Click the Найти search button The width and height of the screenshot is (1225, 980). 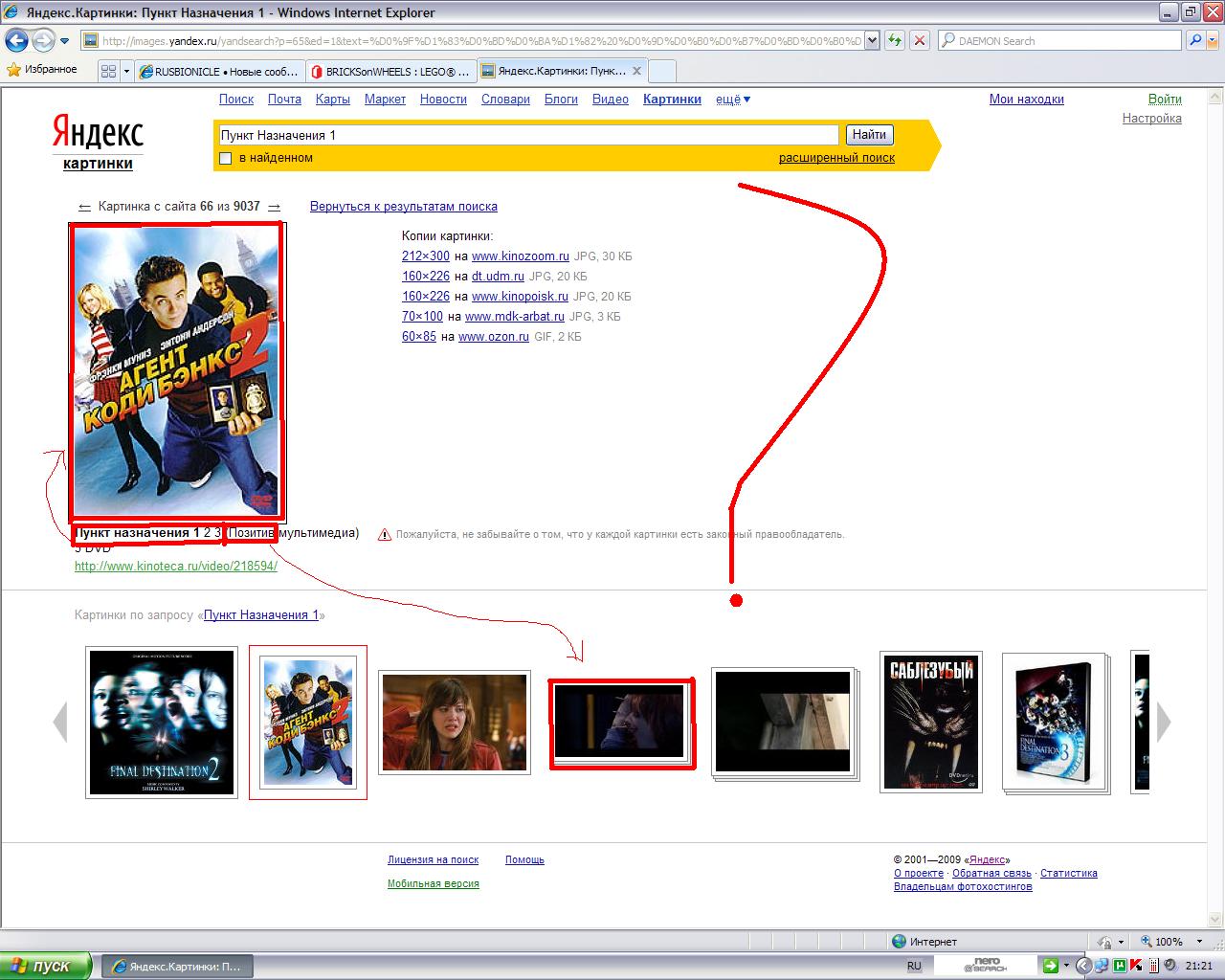[869, 135]
